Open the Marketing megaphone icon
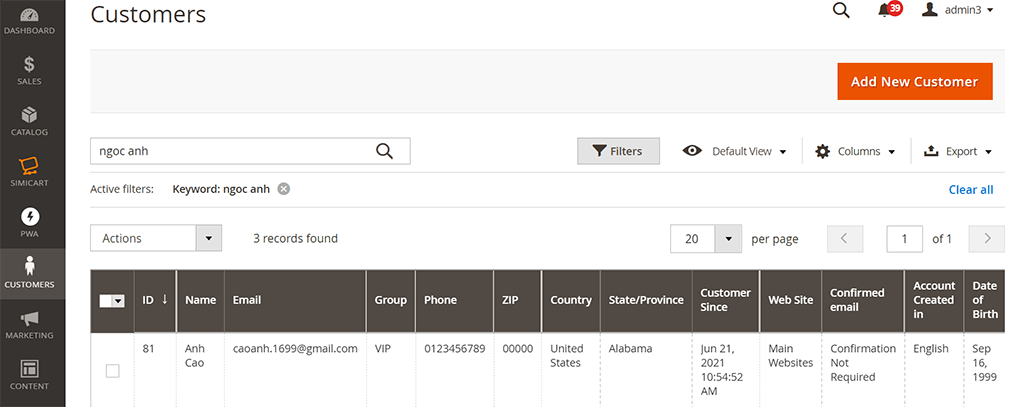Viewport: 1024px width, 407px height. tap(30, 324)
